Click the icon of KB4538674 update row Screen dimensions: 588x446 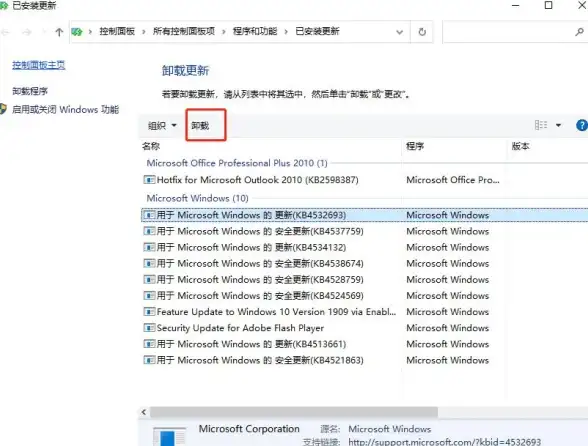[x=149, y=263]
